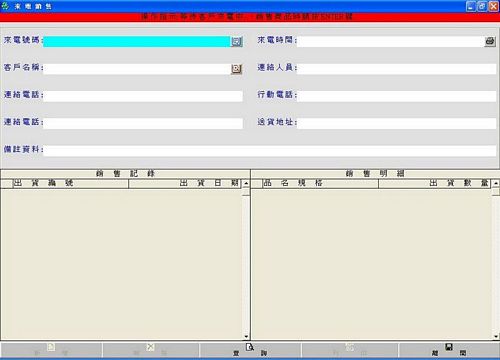Click the 離開 exit button with disk icon
500x360 pixels.
pos(449,350)
